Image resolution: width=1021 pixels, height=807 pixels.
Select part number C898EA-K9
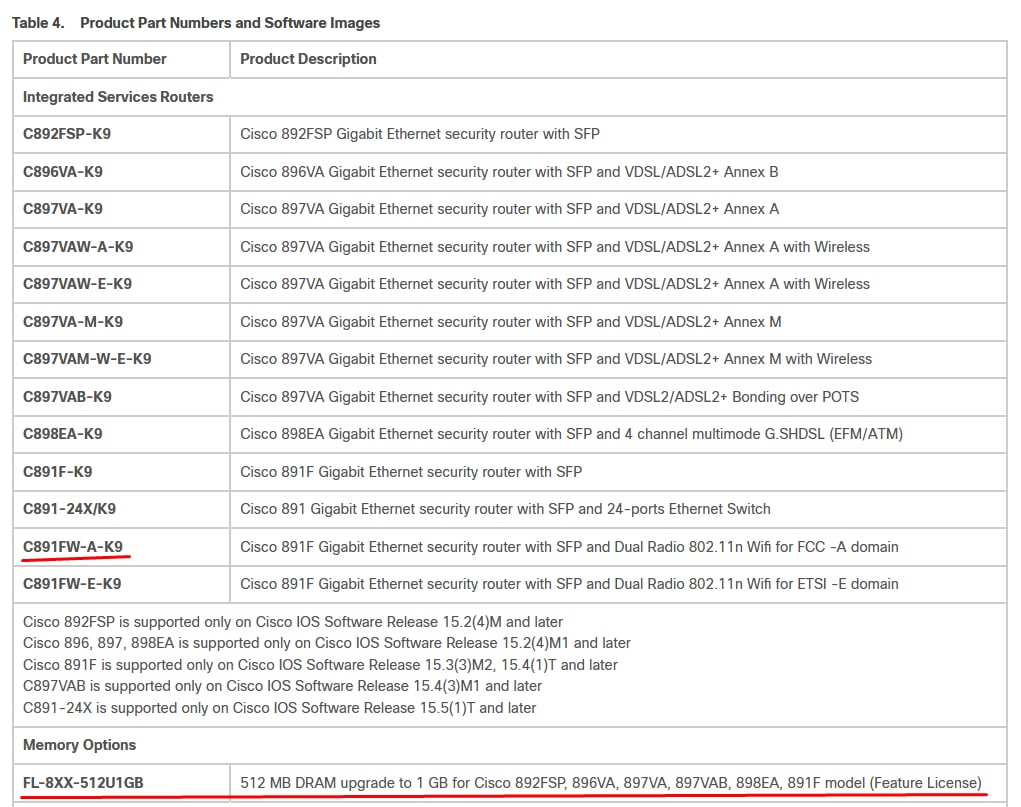click(x=63, y=434)
